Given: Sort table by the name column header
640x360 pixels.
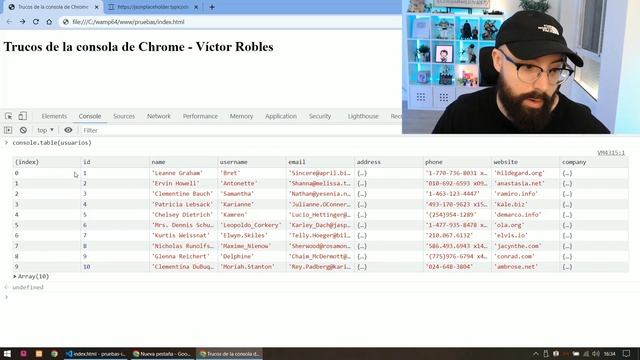Looking at the screenshot, I should click(x=183, y=162).
